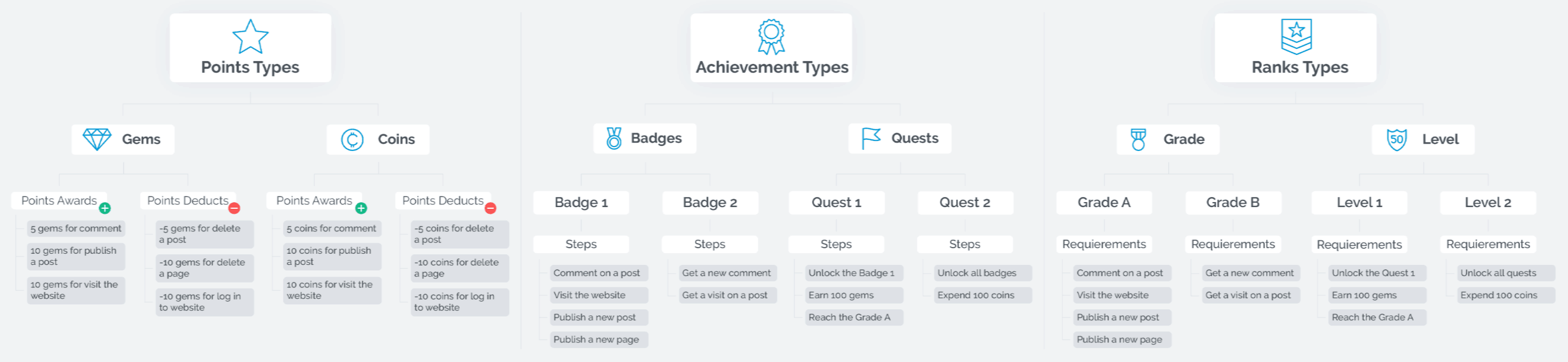Click the star icon above Points Types
The image size is (1568, 362).
coord(250,37)
